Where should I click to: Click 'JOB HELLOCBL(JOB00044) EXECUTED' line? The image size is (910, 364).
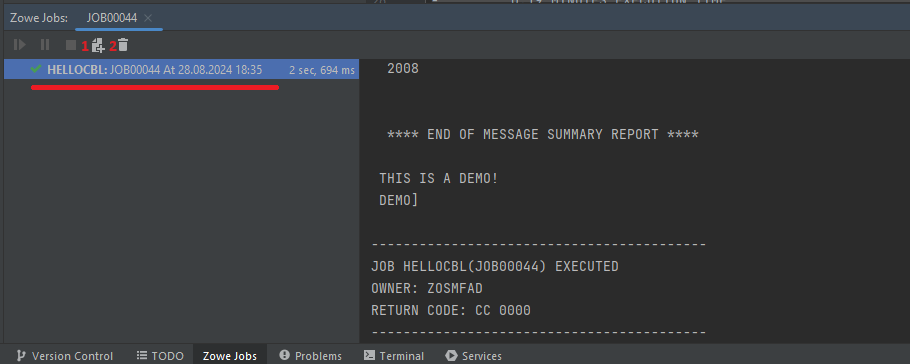[x=495, y=266]
